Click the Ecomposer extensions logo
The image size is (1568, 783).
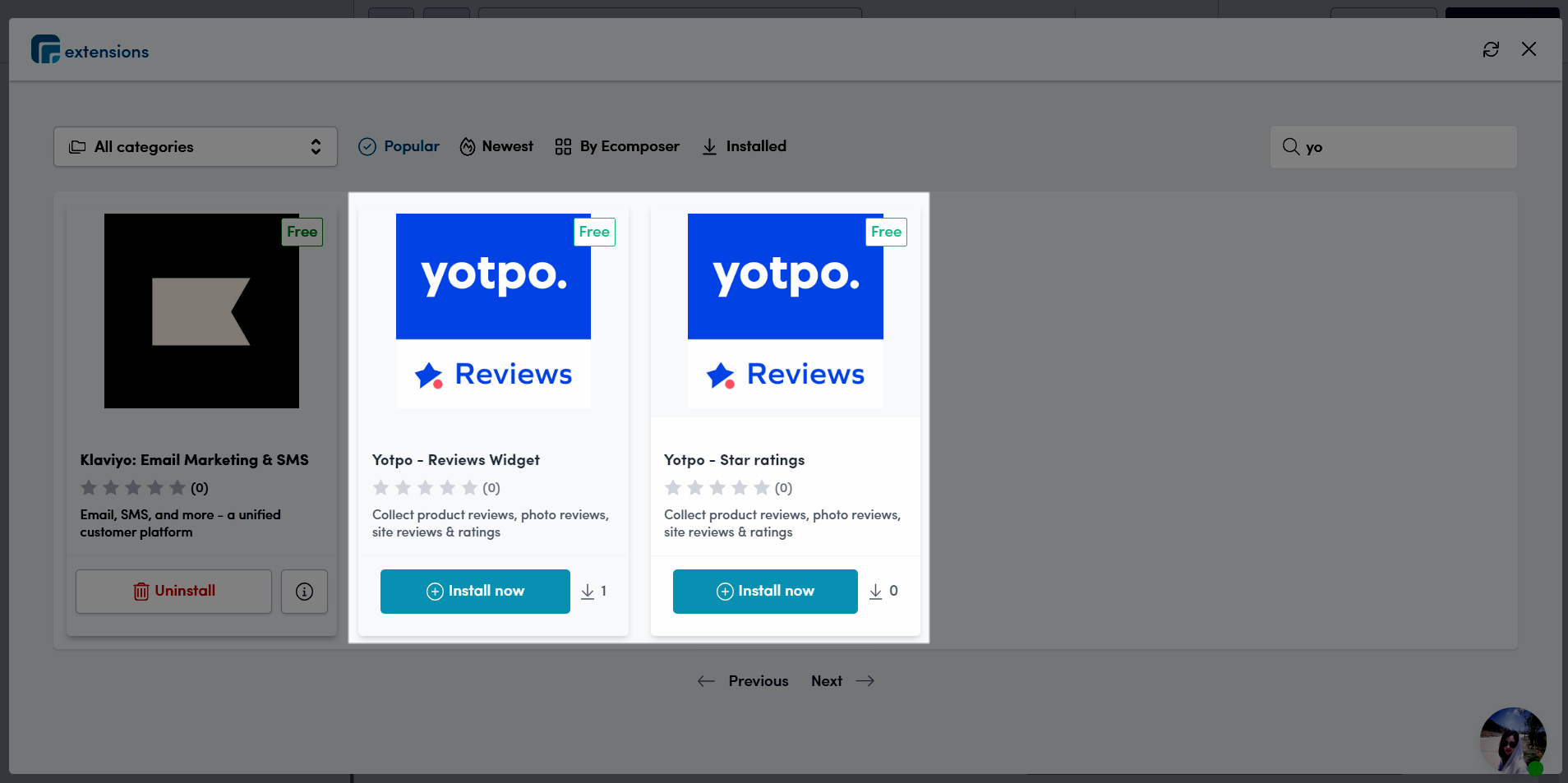pos(90,50)
